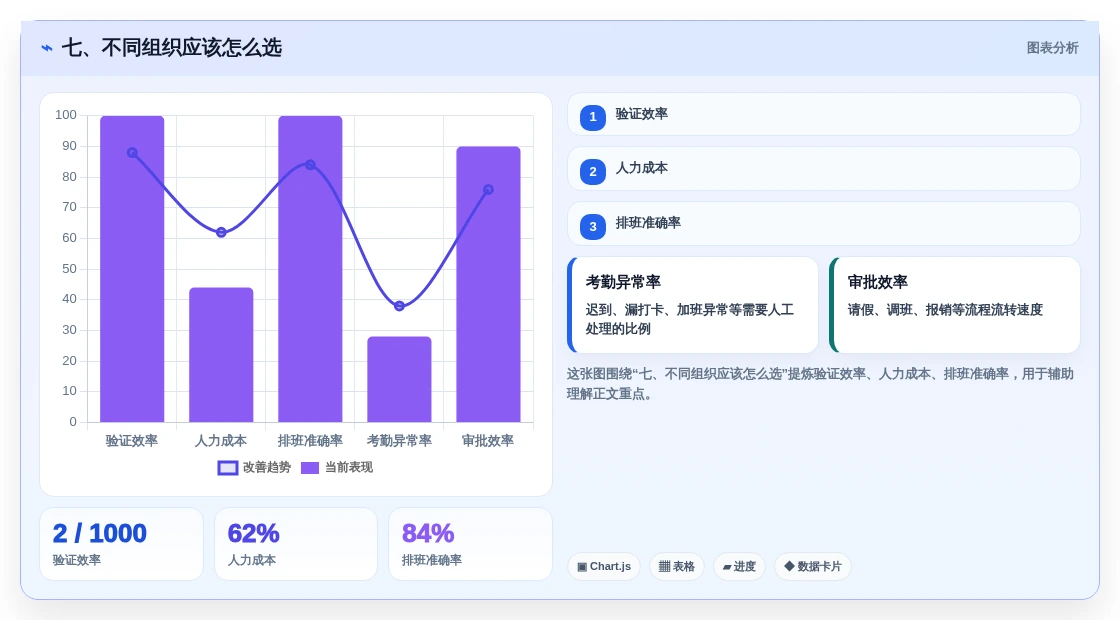The image size is (1120, 620).
Task: Click the 人力成本 x-axis label
Action: (x=221, y=441)
